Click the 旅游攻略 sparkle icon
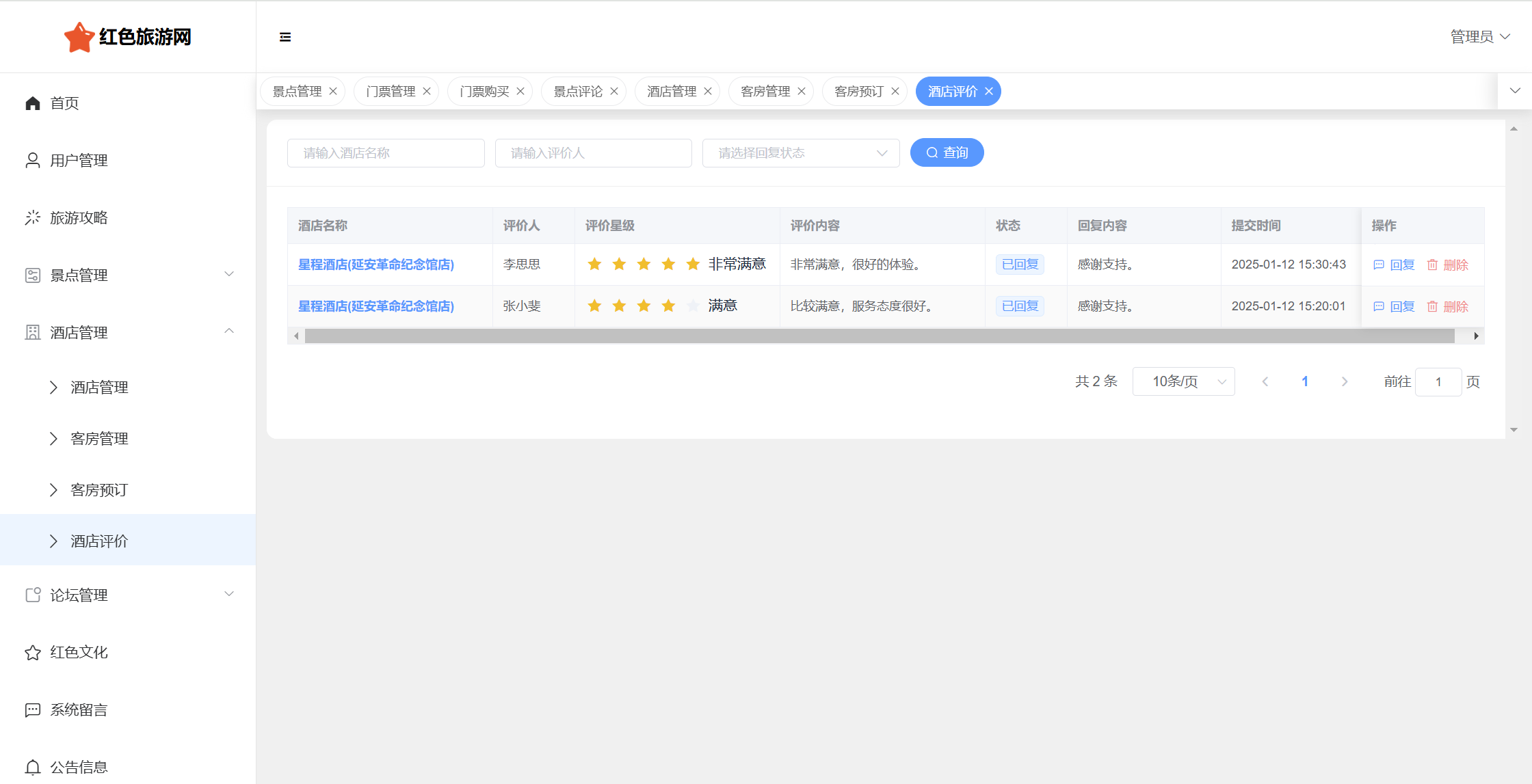Image resolution: width=1532 pixels, height=784 pixels. (32, 218)
